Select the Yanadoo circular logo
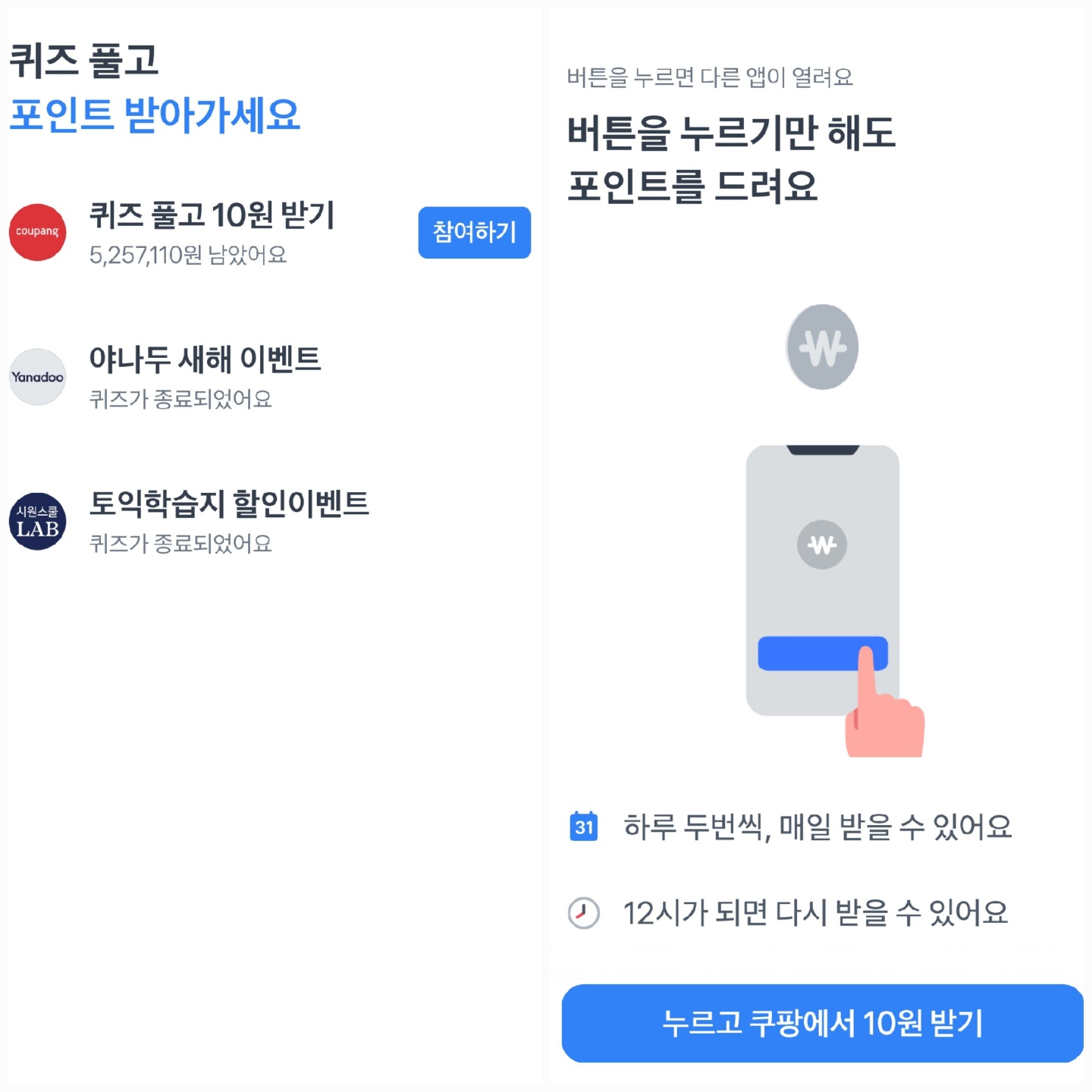The height and width of the screenshot is (1092, 1092). [37, 377]
